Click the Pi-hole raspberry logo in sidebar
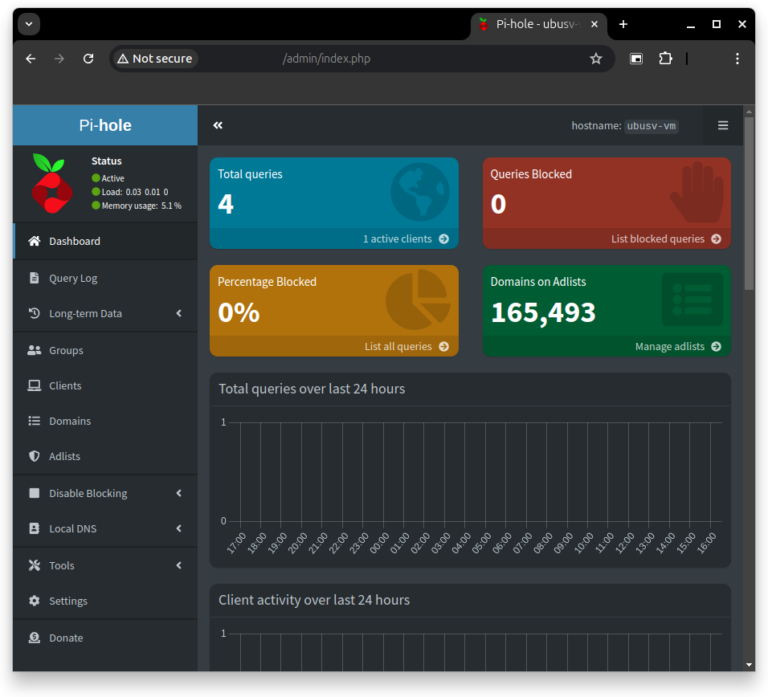Viewport: 768px width, 697px height. pyautogui.click(x=51, y=184)
